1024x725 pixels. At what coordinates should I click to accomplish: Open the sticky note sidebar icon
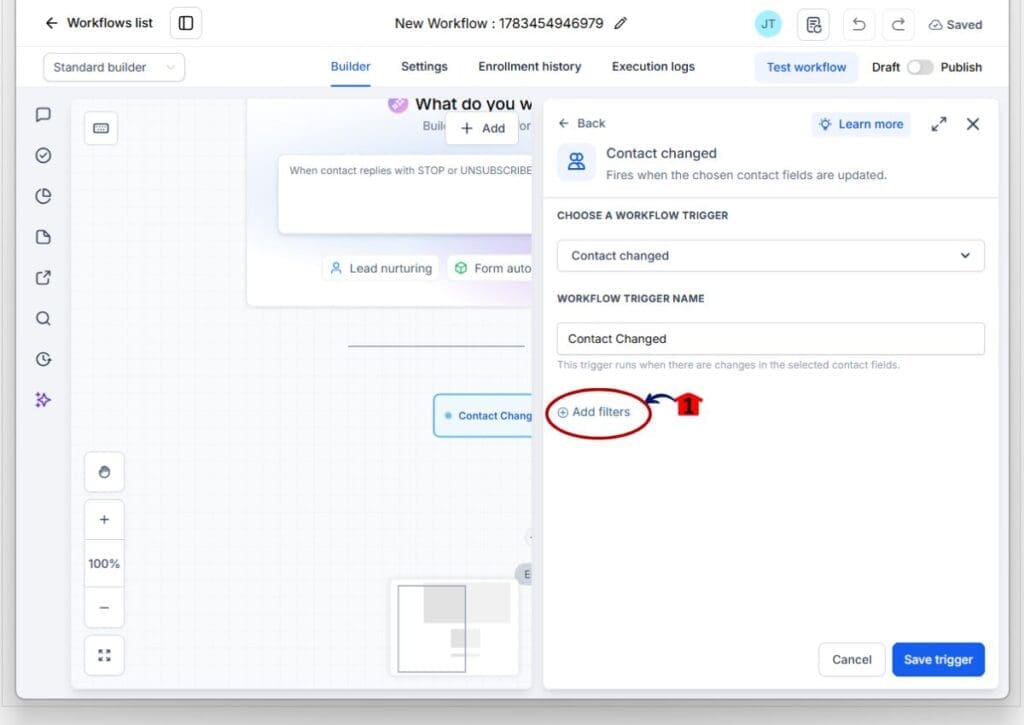click(x=43, y=237)
